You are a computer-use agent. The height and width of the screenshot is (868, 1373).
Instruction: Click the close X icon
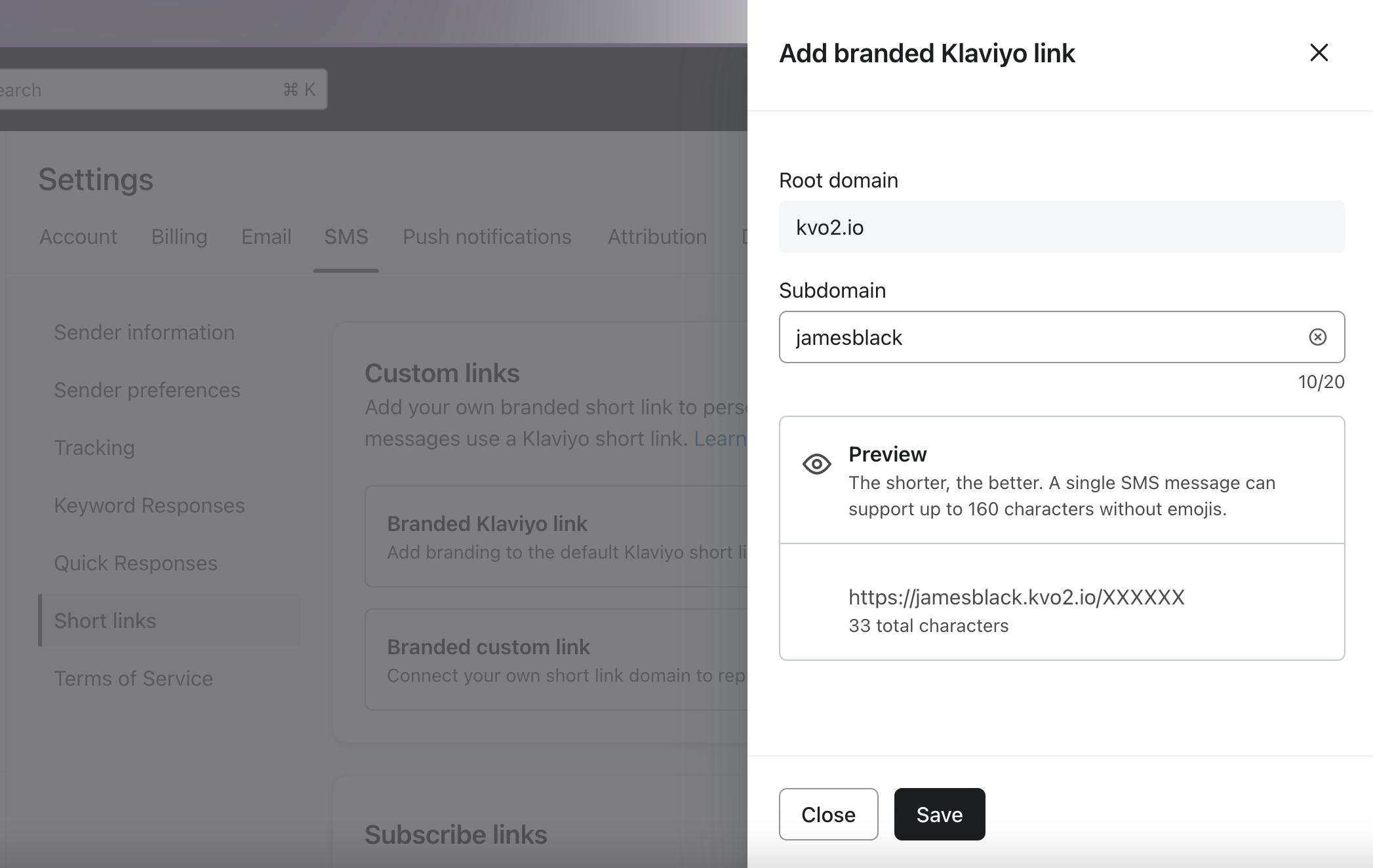pyautogui.click(x=1318, y=52)
